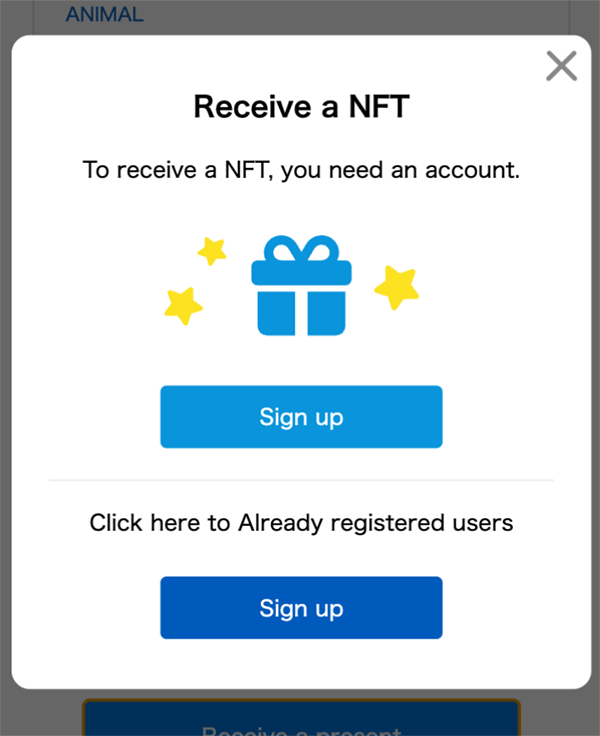Click the smallest yellow star near the gift bow
This screenshot has width=600, height=736.
point(212,251)
